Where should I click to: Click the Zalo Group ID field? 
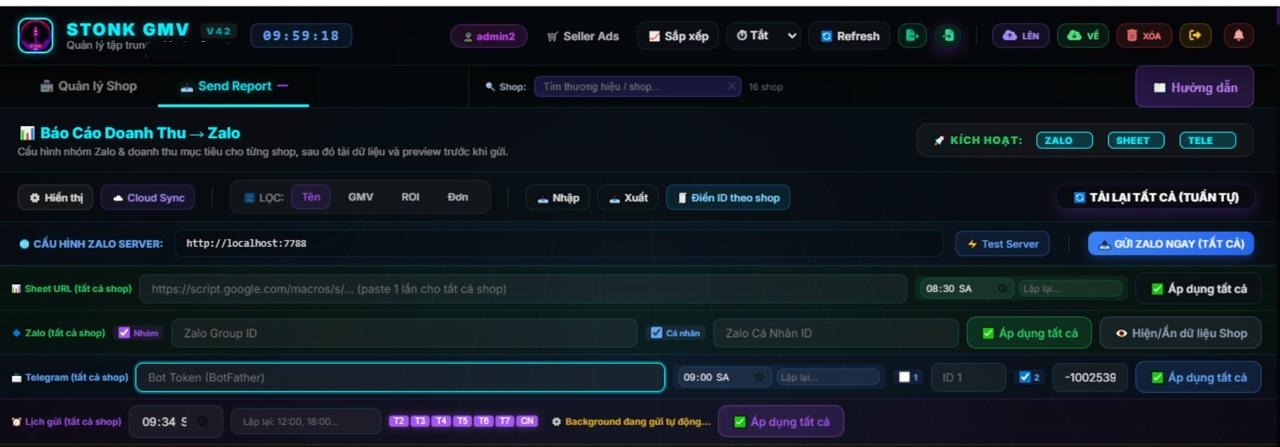coord(404,333)
